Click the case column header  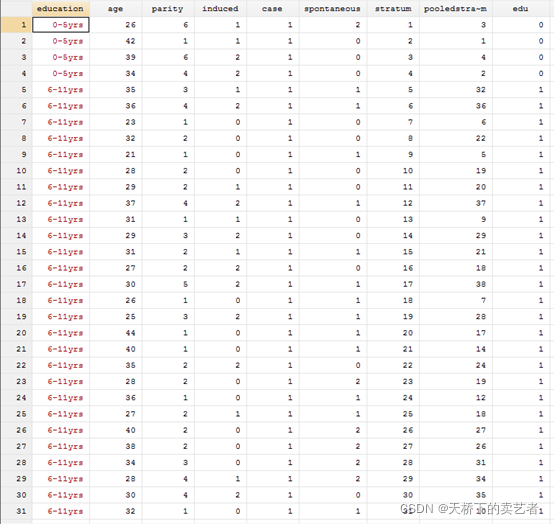(x=272, y=8)
